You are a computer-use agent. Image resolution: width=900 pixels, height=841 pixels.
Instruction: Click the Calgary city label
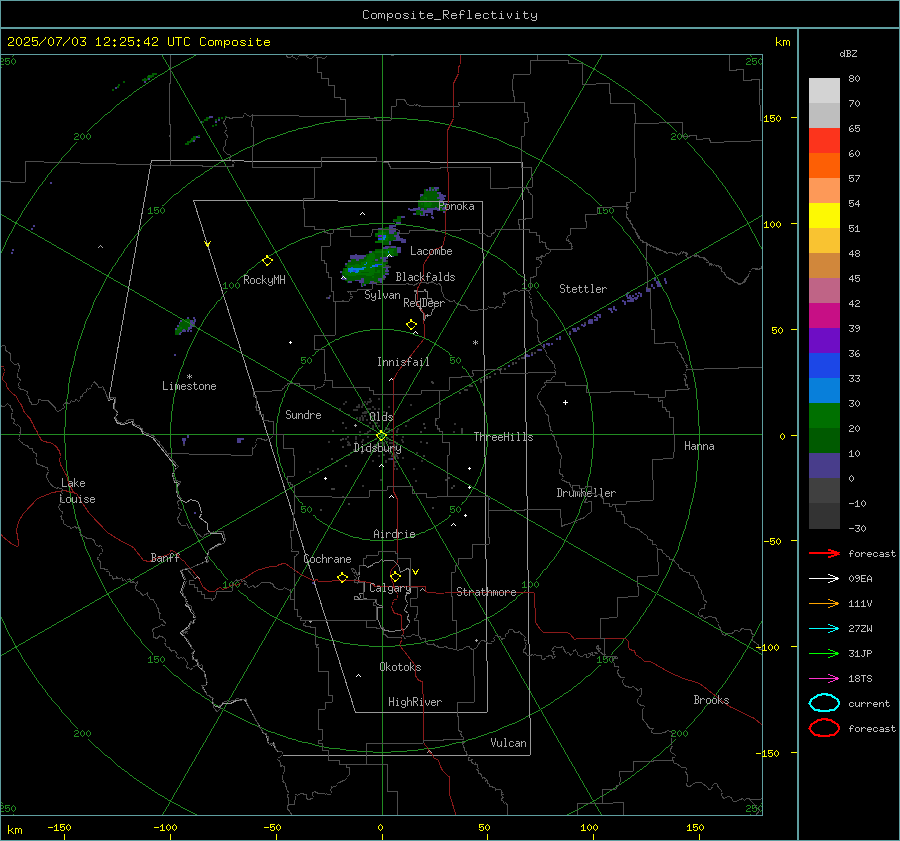(x=390, y=588)
